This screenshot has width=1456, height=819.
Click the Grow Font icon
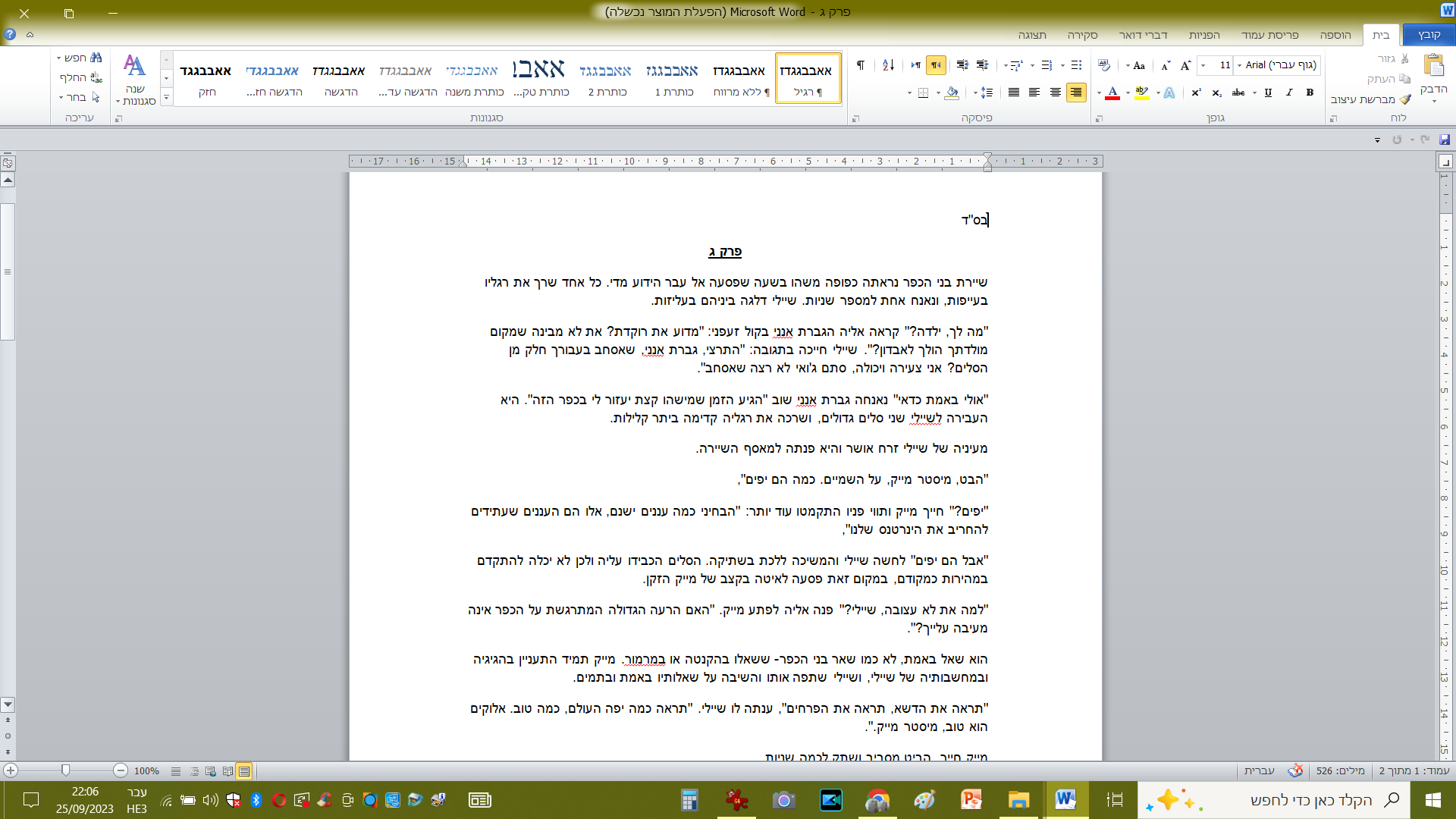click(x=1185, y=65)
